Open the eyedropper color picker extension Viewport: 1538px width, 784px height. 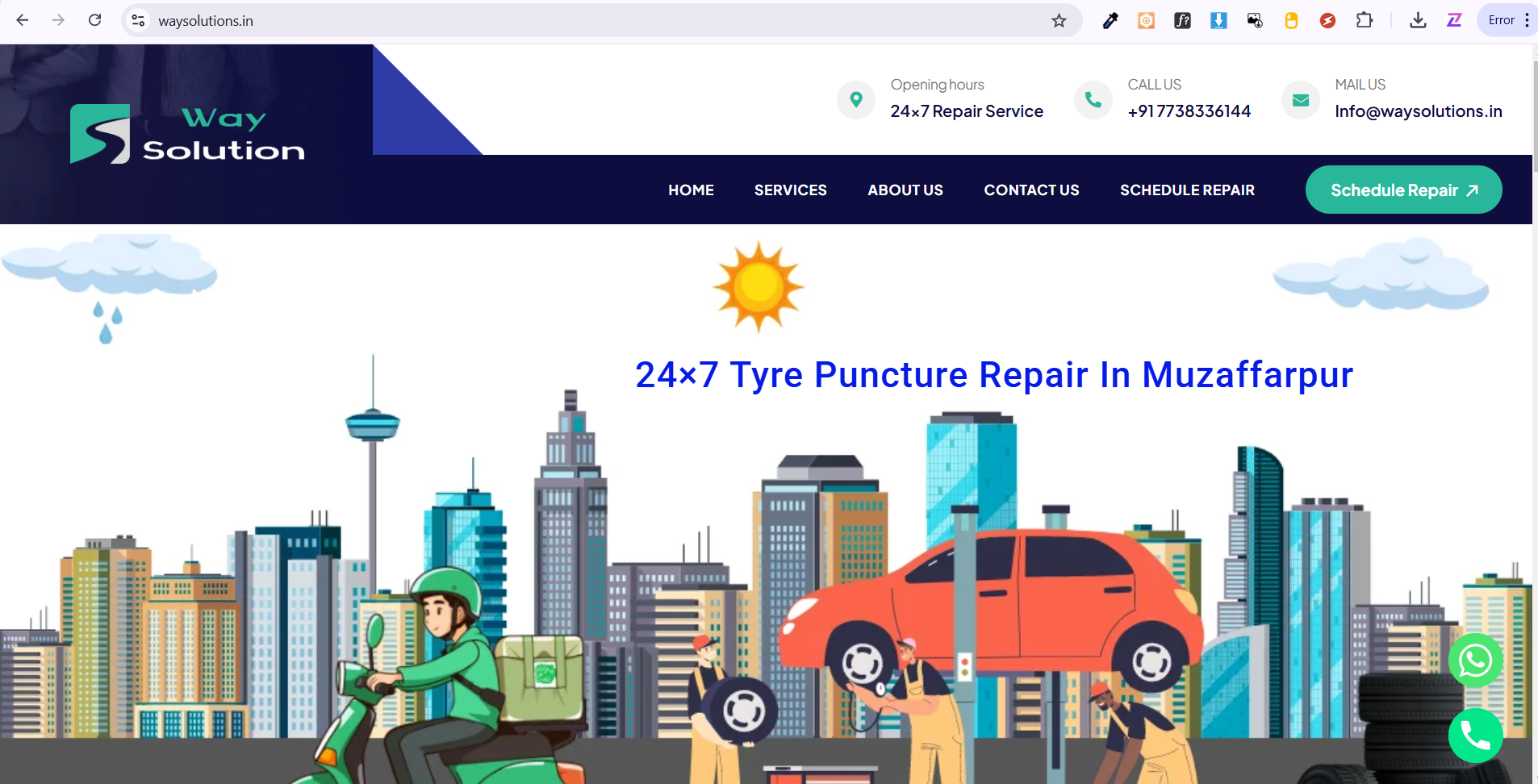pos(1110,21)
